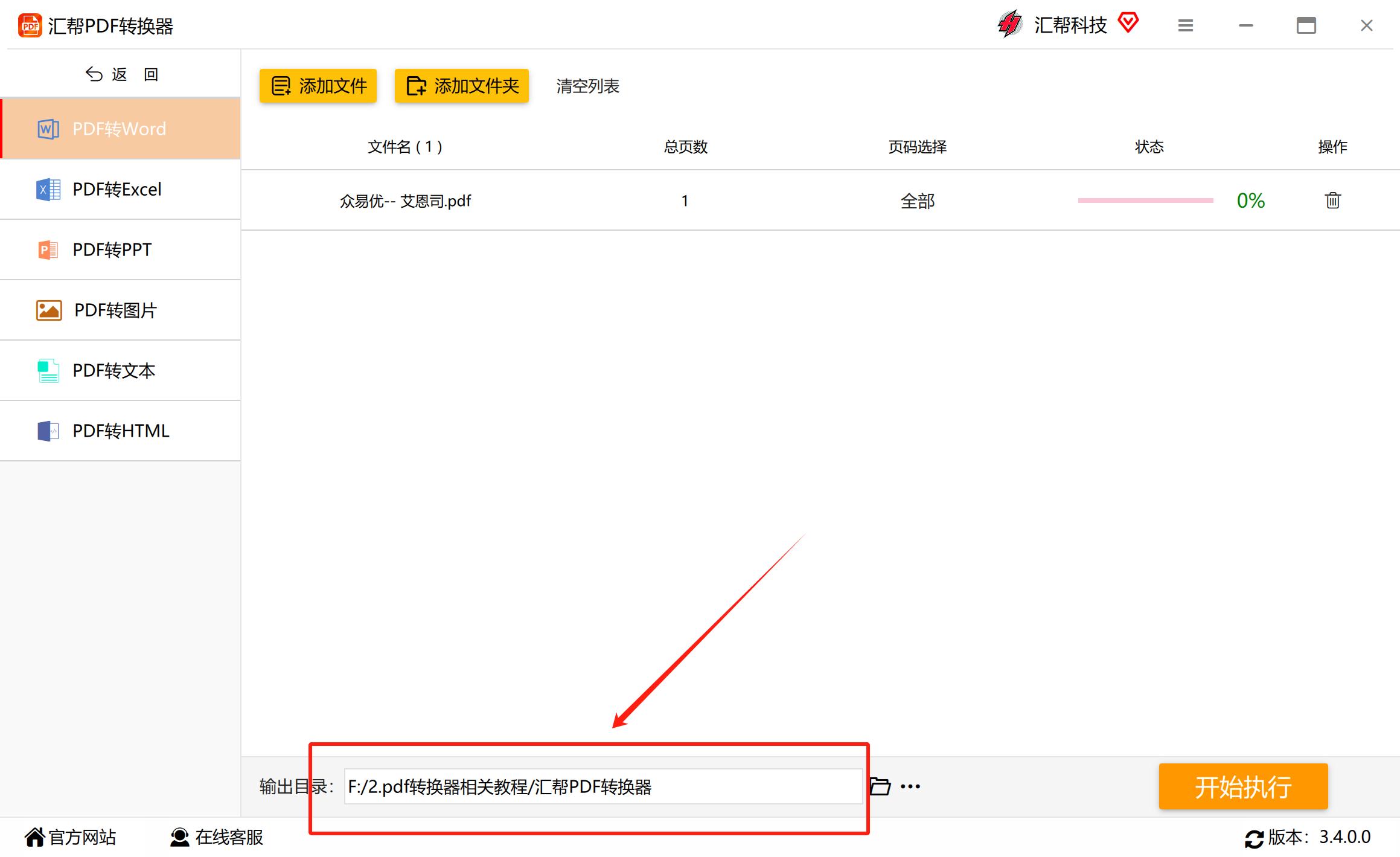Select the PDF转文本 tab

121,370
